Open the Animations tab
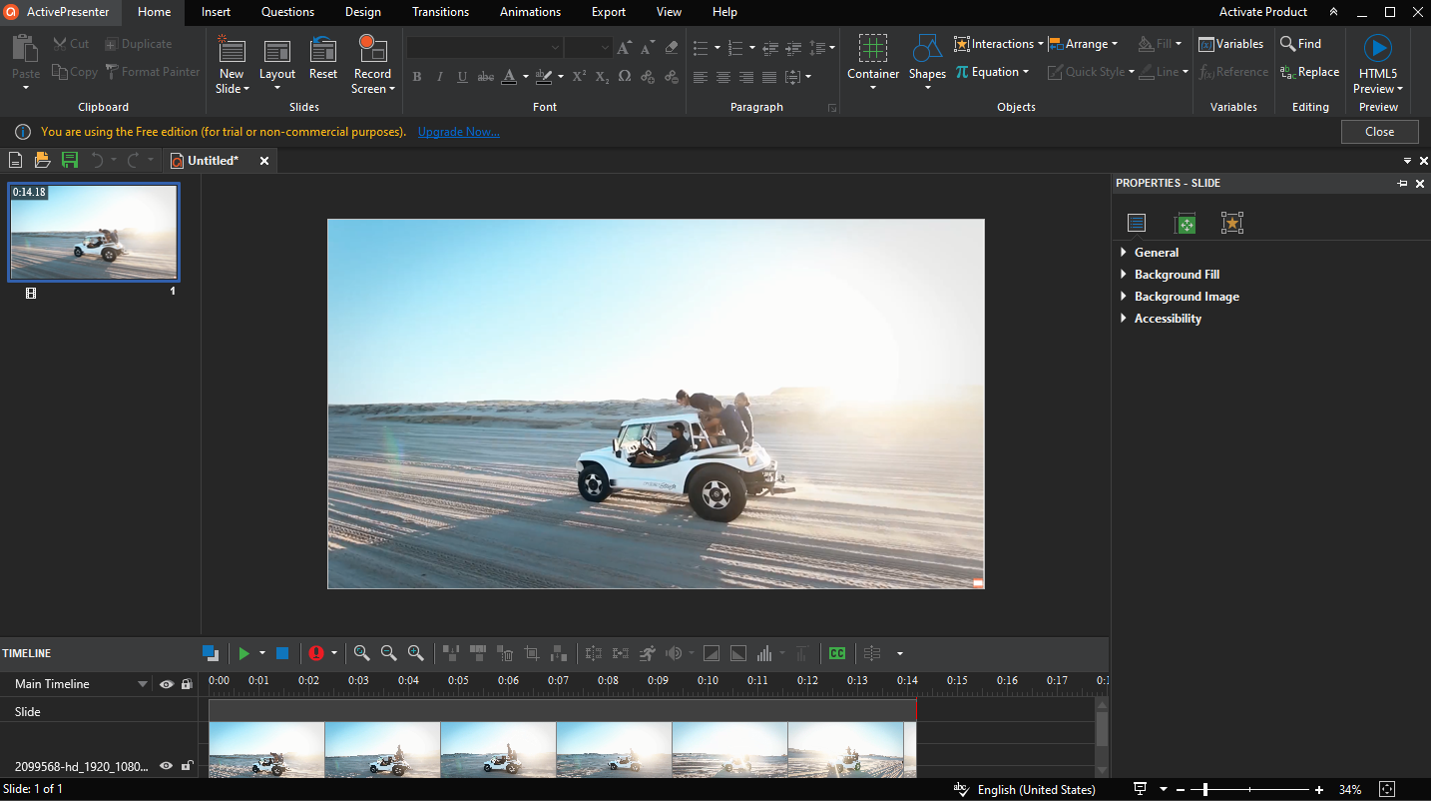 coord(530,12)
